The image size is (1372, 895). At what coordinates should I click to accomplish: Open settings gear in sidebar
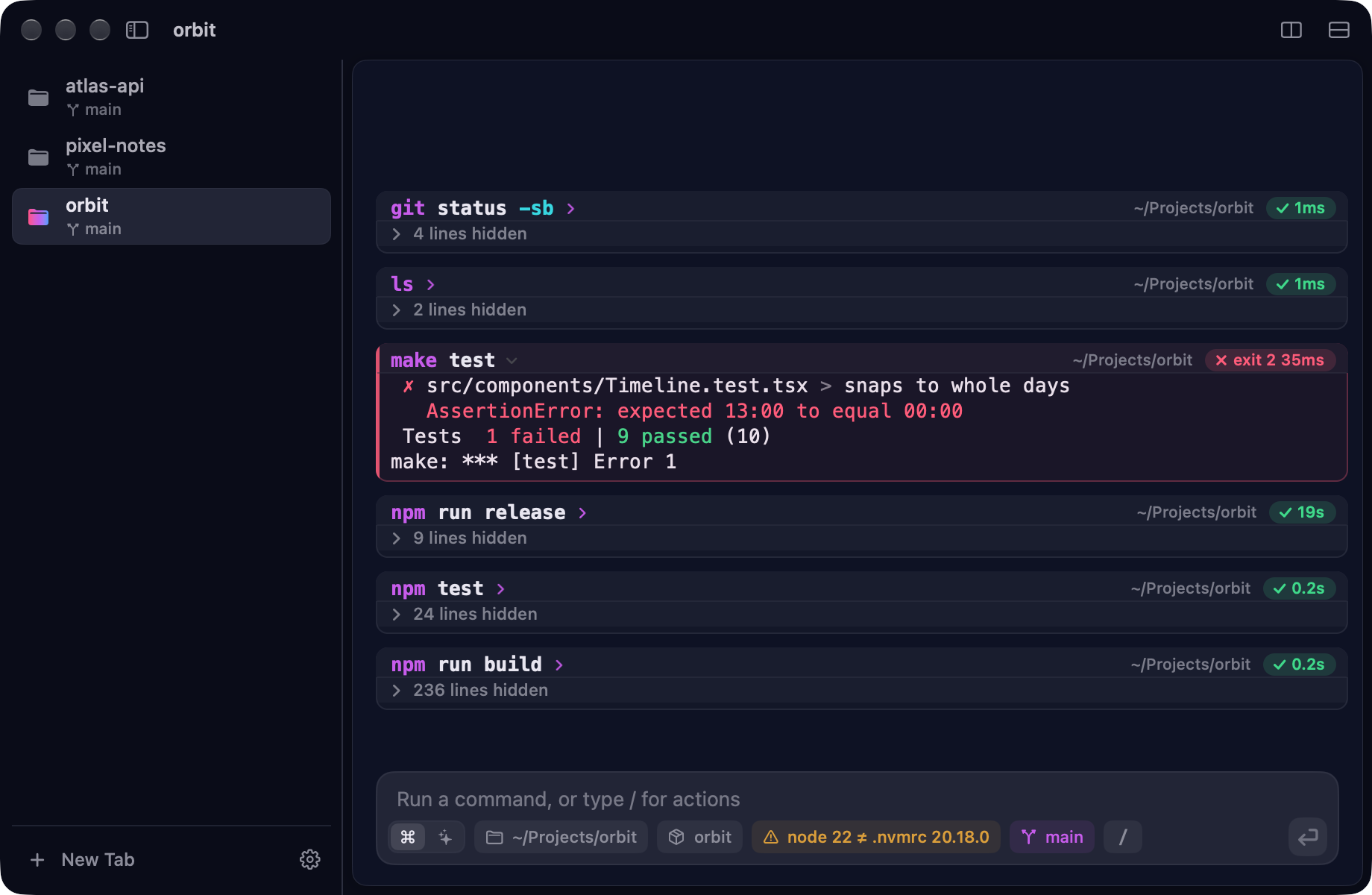click(x=310, y=859)
